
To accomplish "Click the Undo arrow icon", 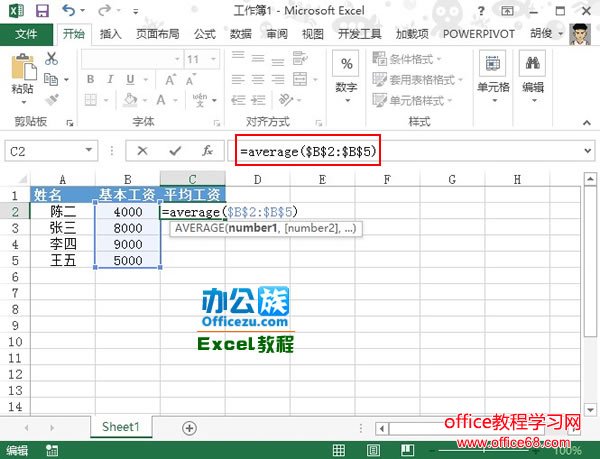I will [x=68, y=10].
